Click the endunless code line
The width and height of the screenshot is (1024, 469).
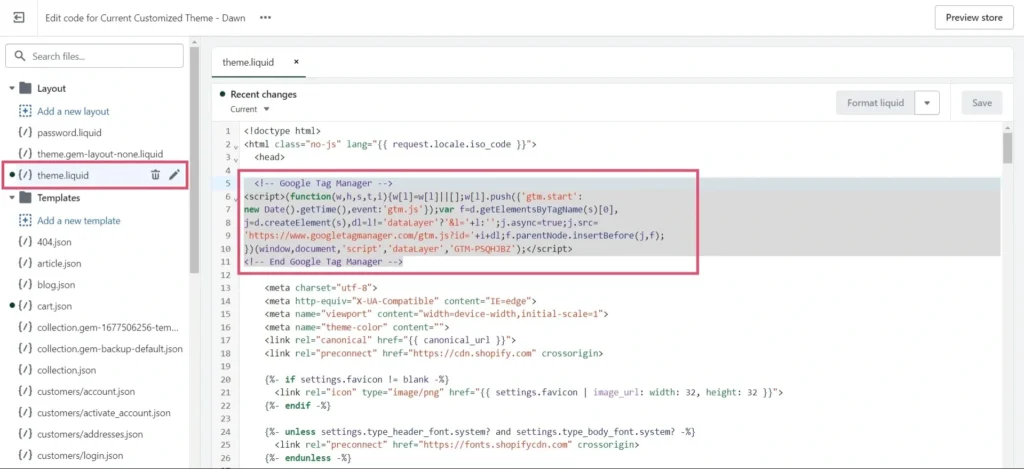tap(308, 458)
